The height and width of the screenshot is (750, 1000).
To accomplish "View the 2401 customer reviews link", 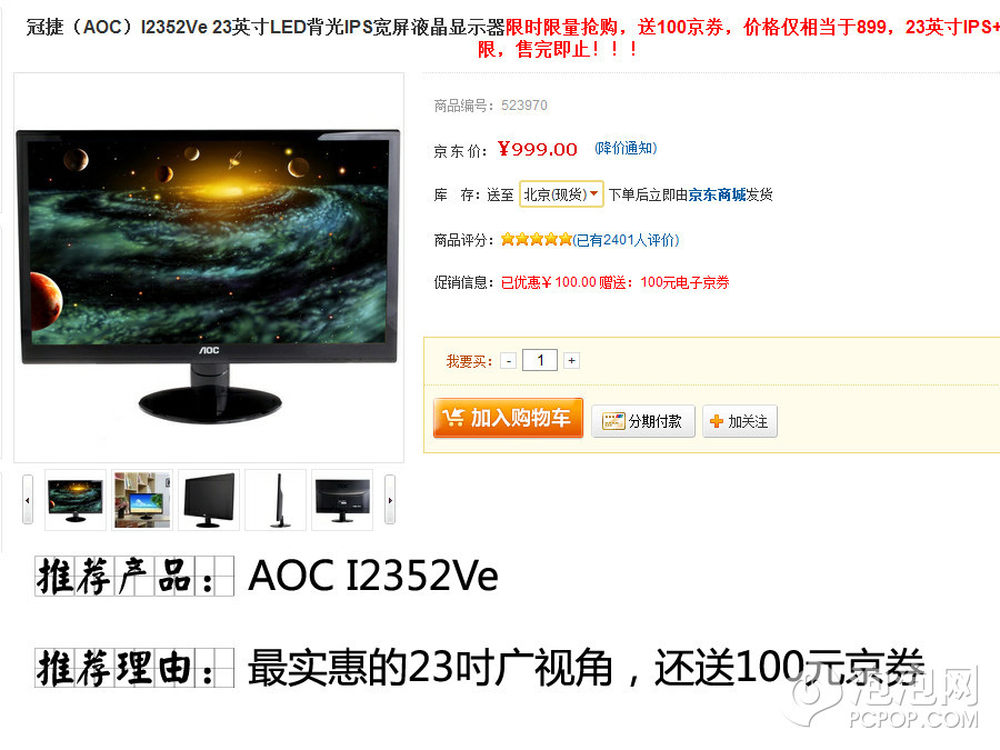I will click(626, 240).
